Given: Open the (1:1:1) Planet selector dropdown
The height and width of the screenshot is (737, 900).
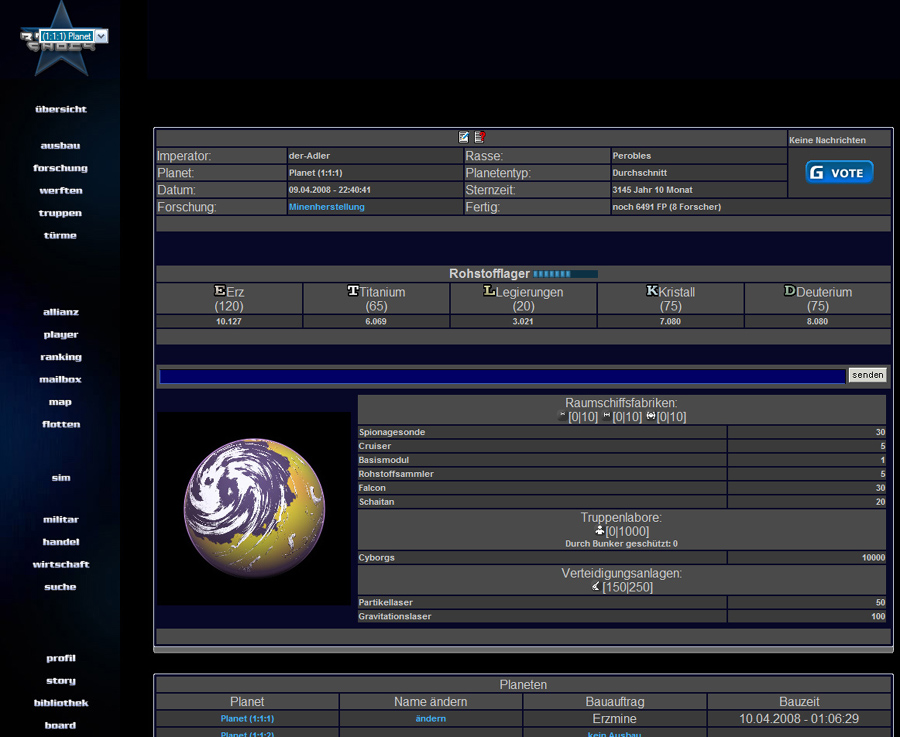Looking at the screenshot, I should [70, 36].
